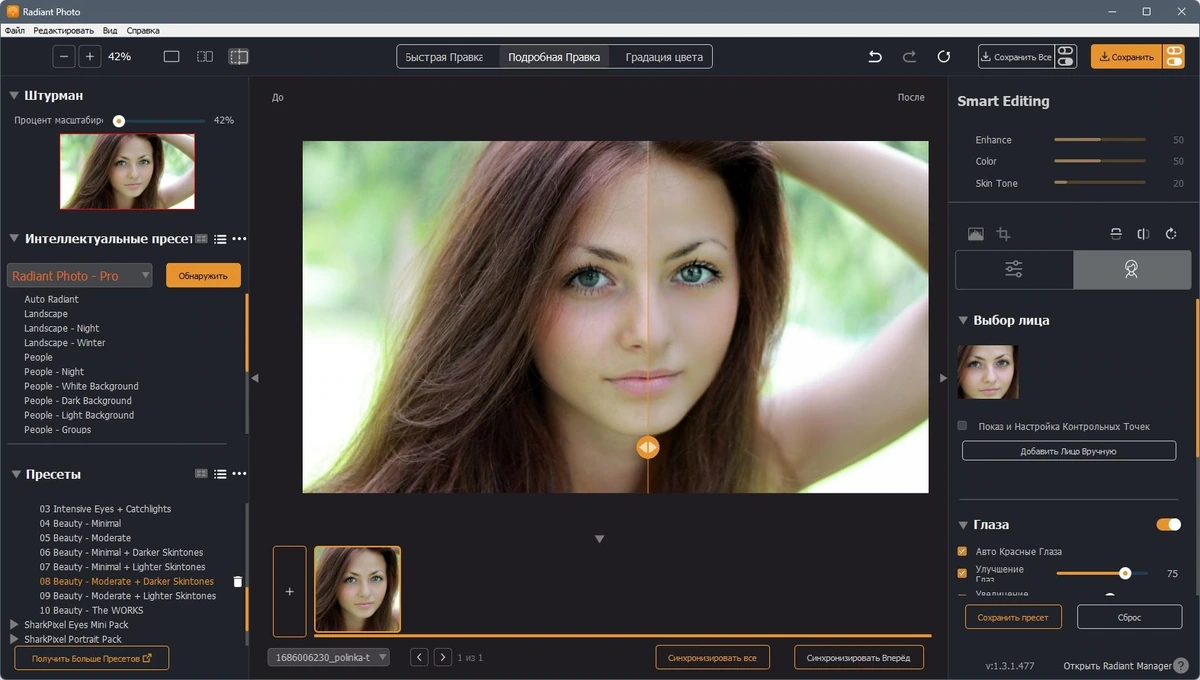Uncheck Авто Красные Глаза checkbox
Viewport: 1200px width, 680px height.
tap(962, 551)
